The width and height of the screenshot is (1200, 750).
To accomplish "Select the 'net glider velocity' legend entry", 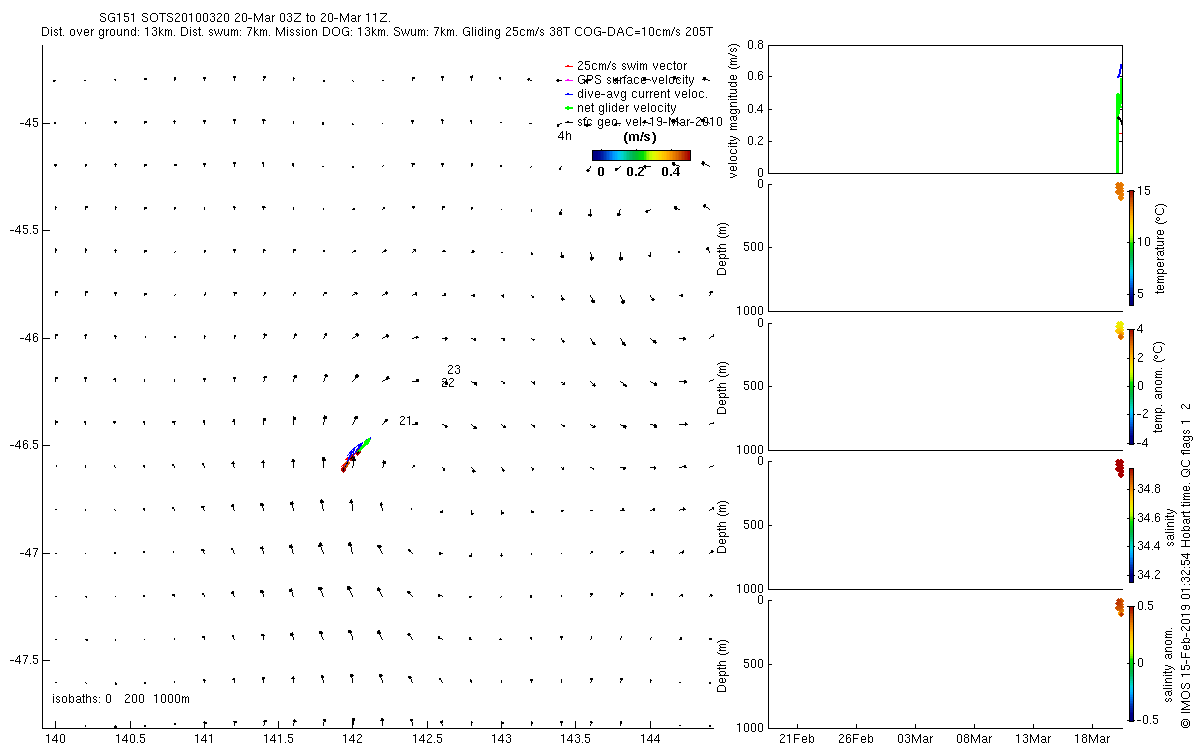I will (x=620, y=108).
